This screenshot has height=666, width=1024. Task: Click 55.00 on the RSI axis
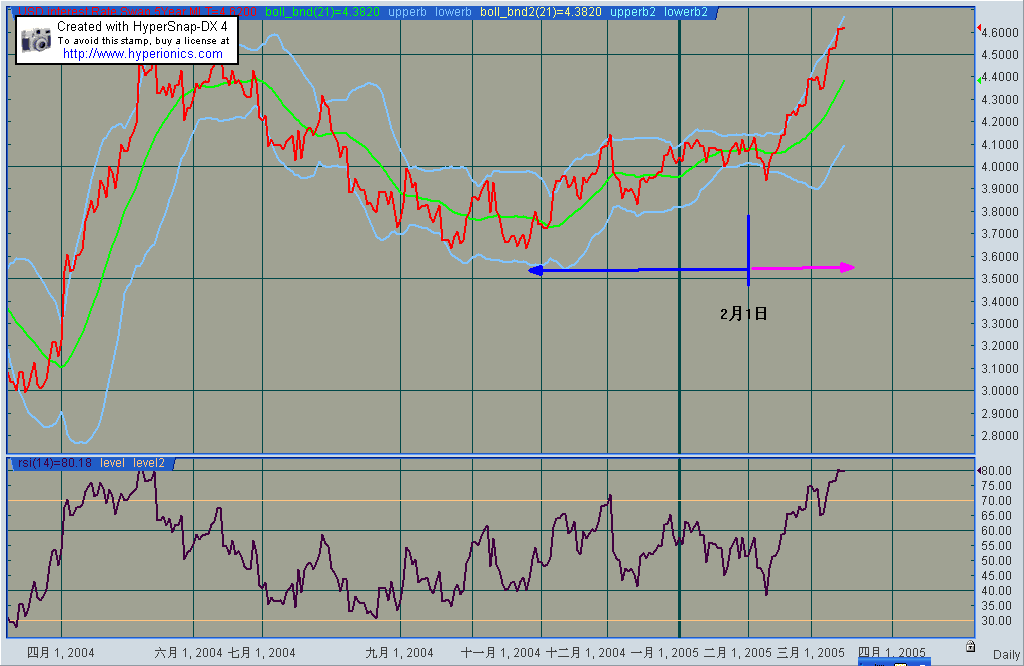(x=997, y=545)
